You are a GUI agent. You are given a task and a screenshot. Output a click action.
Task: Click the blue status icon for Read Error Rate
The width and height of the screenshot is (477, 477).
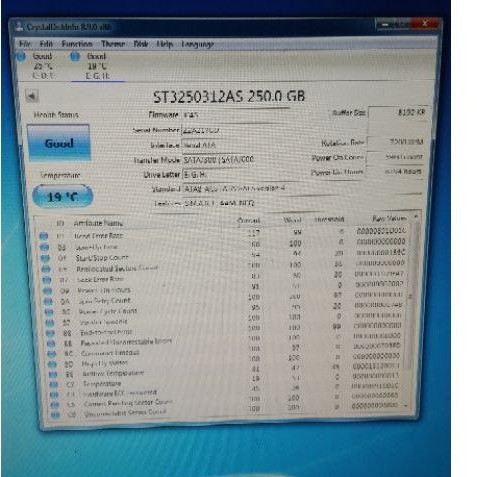[x=44, y=236]
